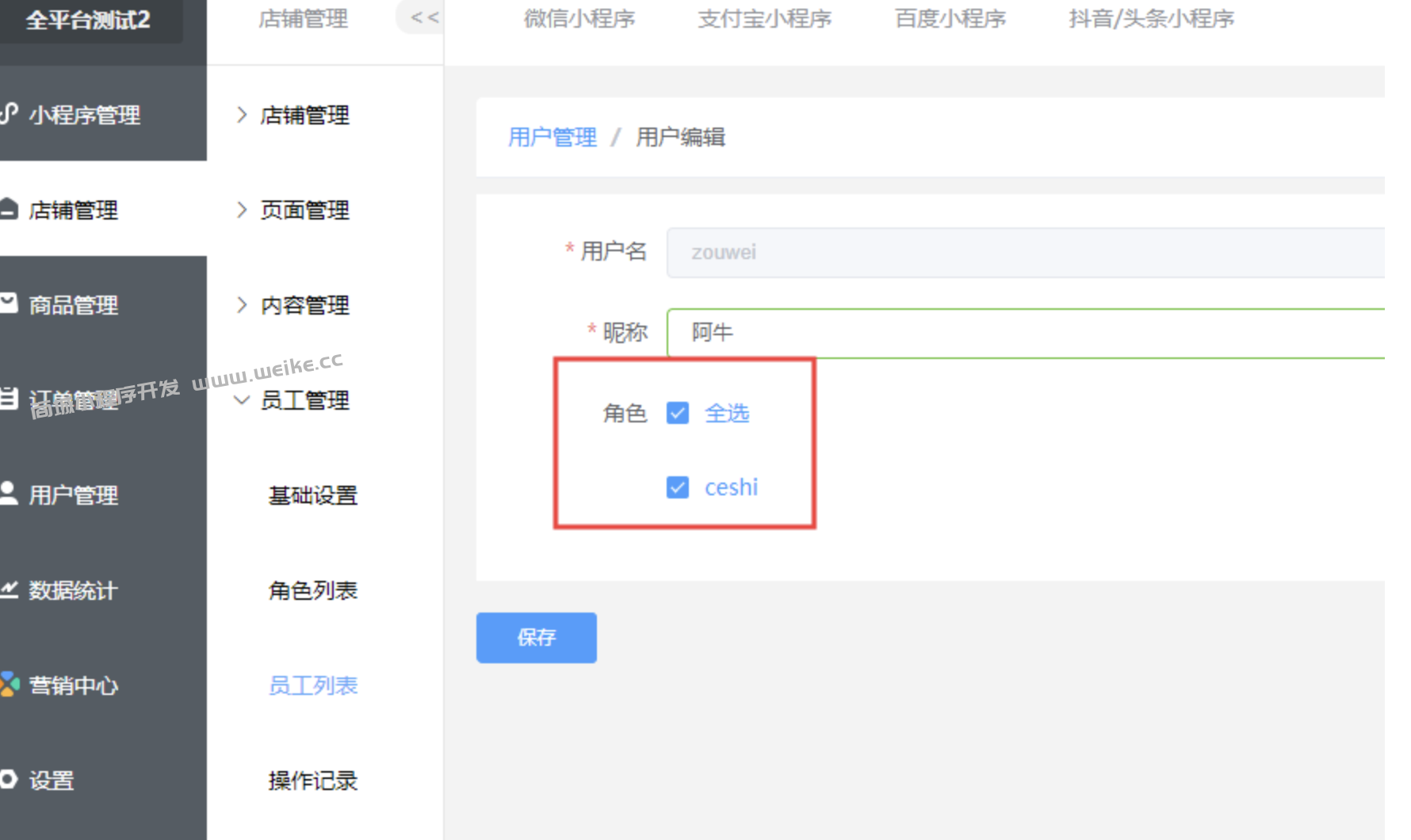Click the 全平台测试2 platform title

[88, 19]
